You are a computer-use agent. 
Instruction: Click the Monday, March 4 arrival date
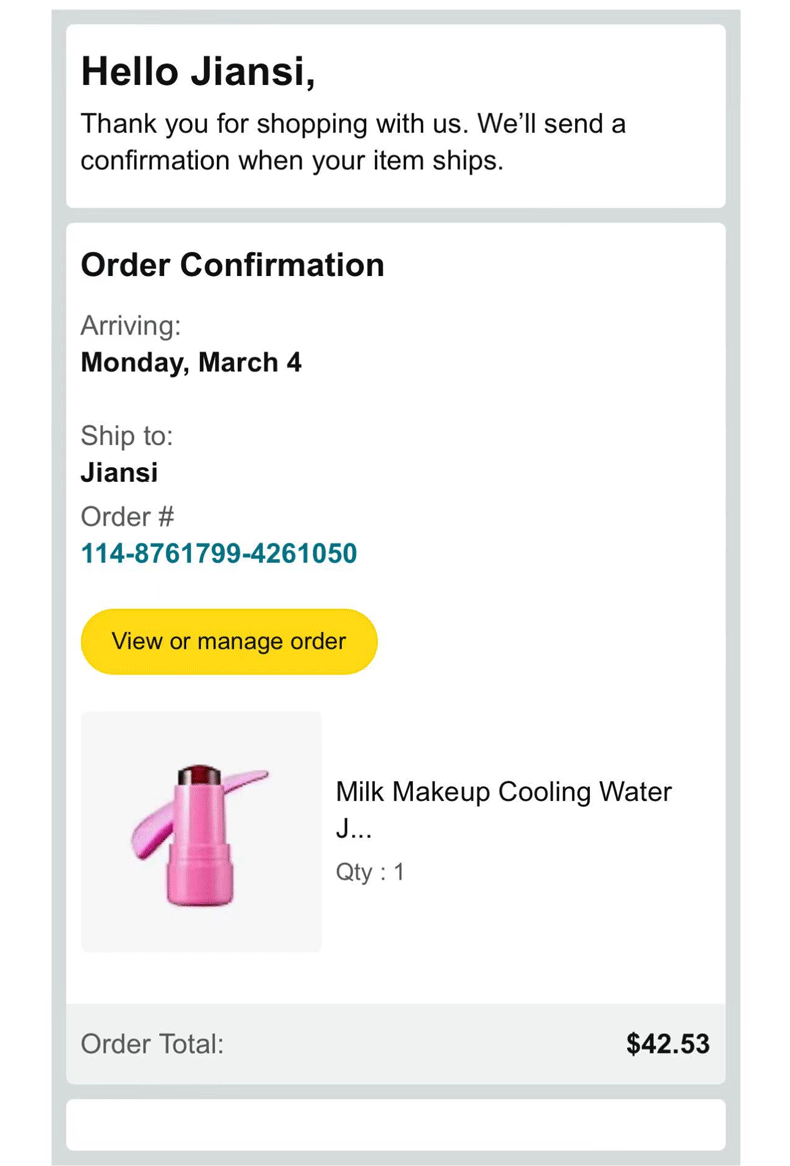(x=191, y=362)
